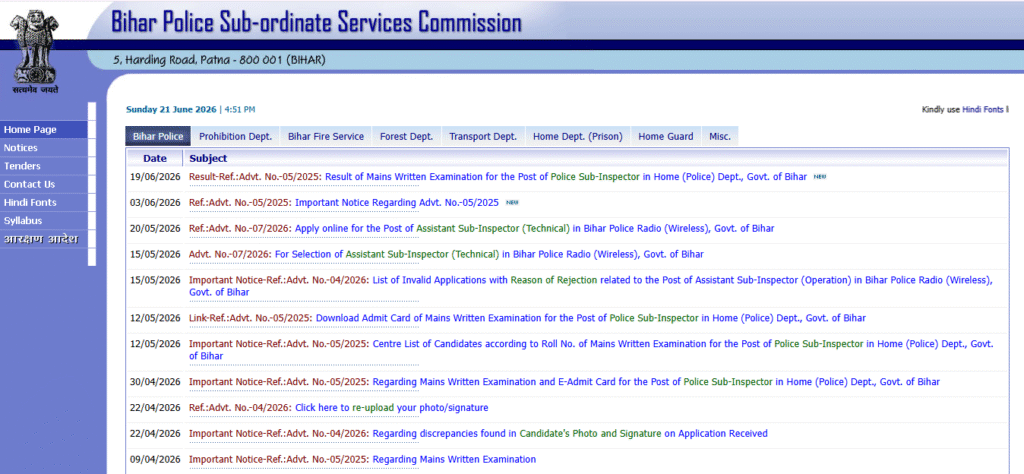Click the Date column header
Screen dimensions: 1024x474
point(155,158)
